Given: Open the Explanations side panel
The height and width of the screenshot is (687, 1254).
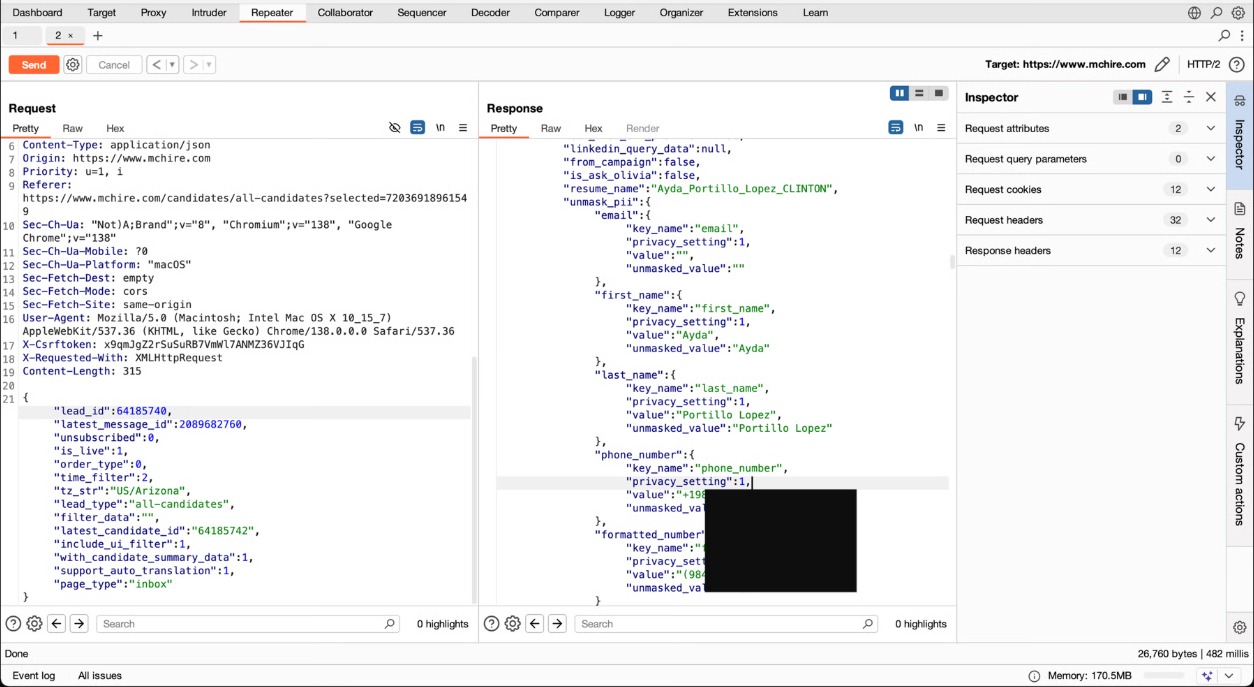Looking at the screenshot, I should 1240,340.
